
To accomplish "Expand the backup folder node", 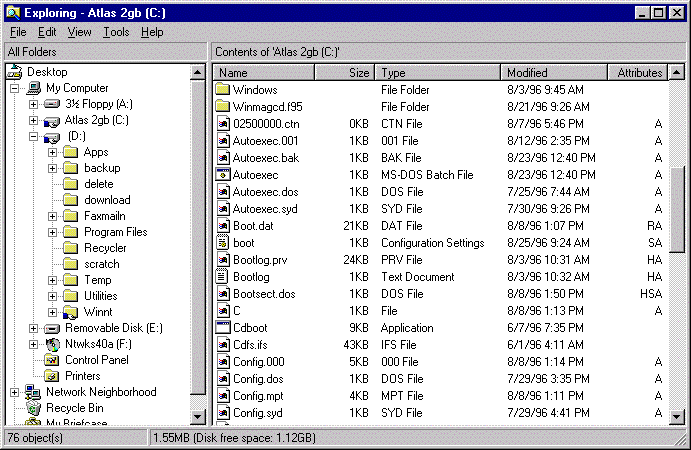I will 52,168.
